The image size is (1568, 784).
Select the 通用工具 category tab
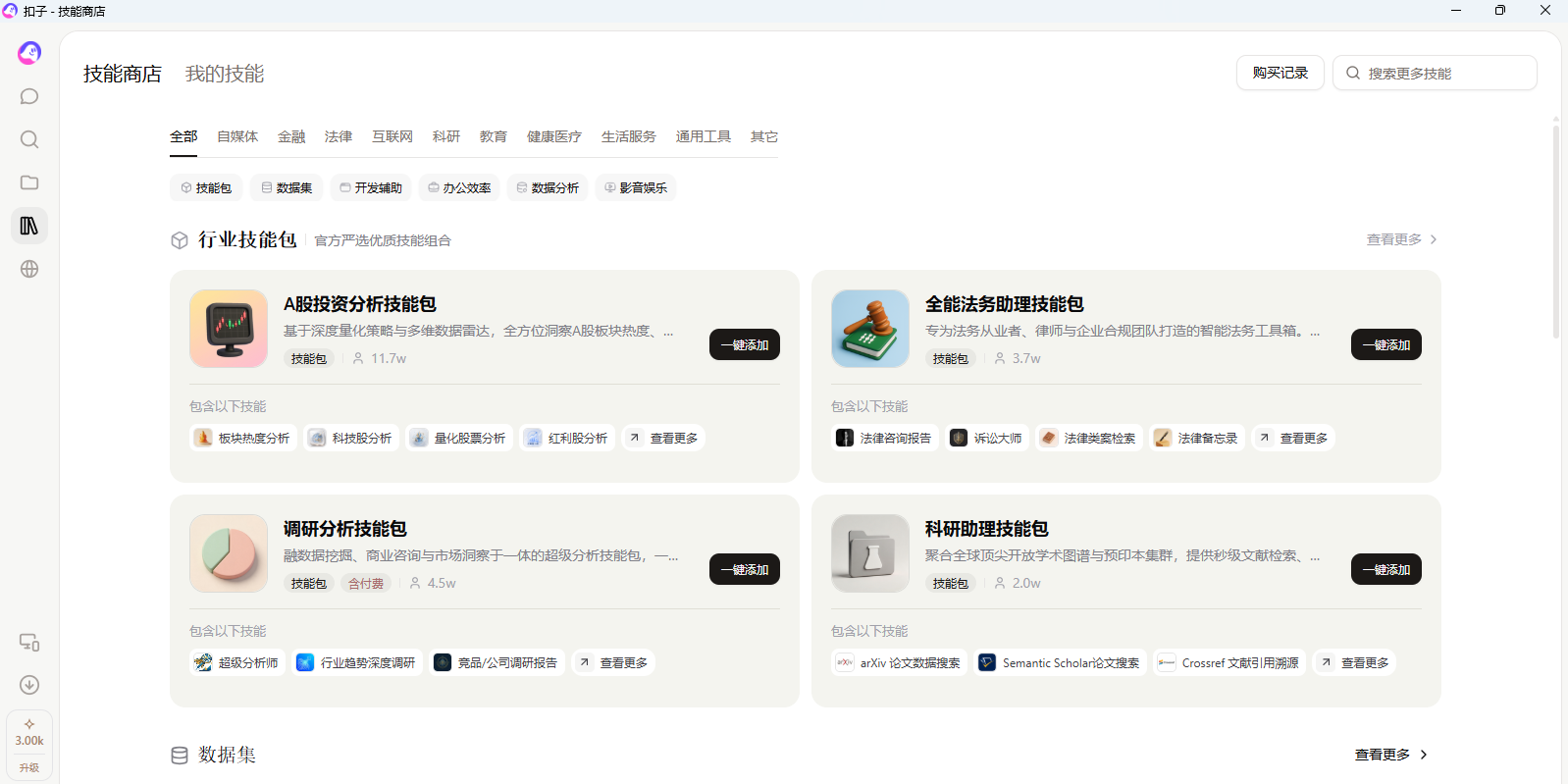pyautogui.click(x=704, y=136)
